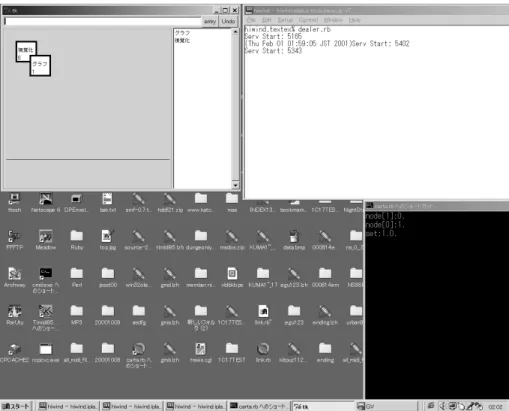Click the carta.rb console title bar
The width and height of the screenshot is (509, 411).
point(437,206)
